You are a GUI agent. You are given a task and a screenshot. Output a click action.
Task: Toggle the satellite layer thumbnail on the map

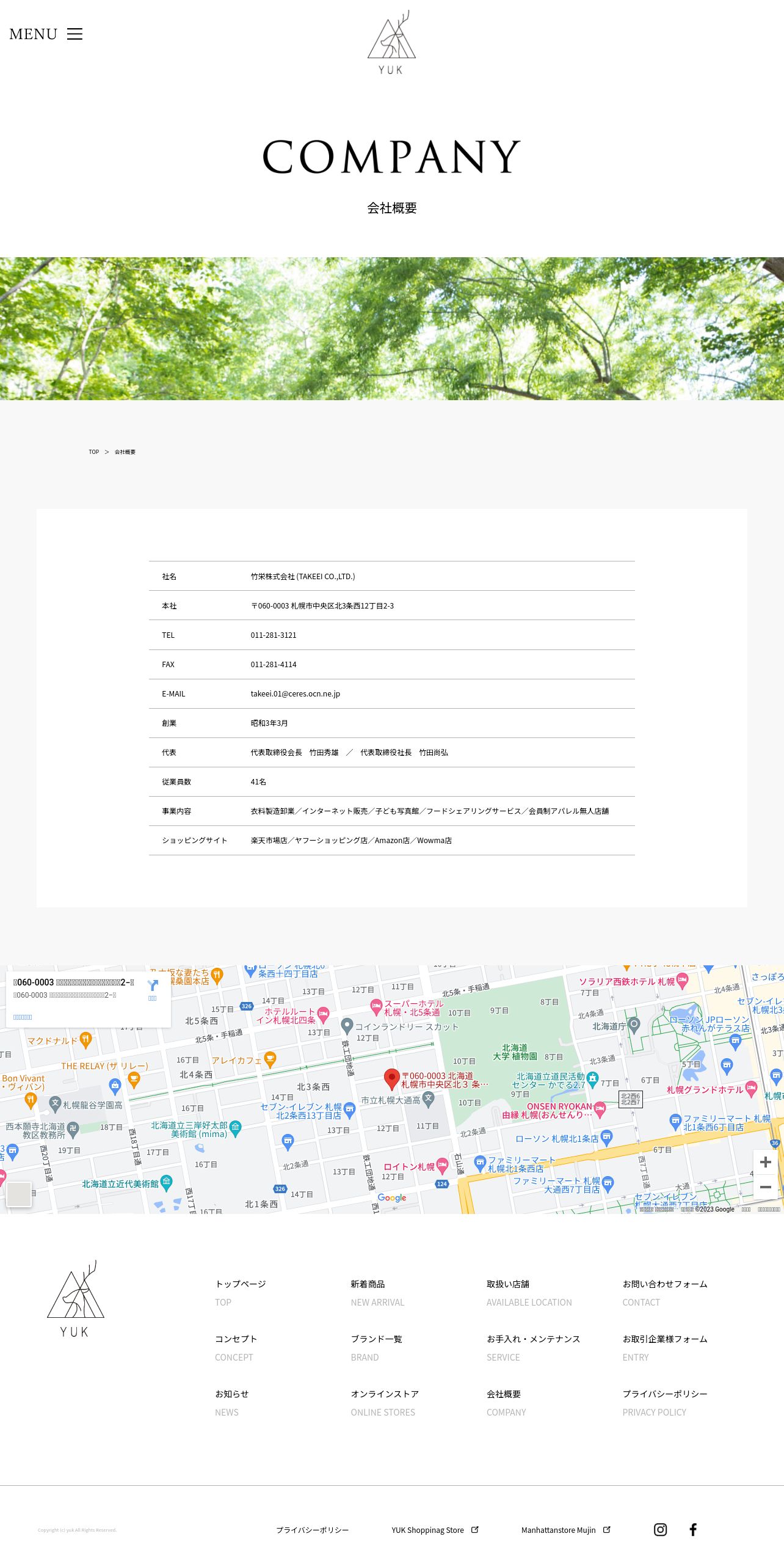point(19,1194)
